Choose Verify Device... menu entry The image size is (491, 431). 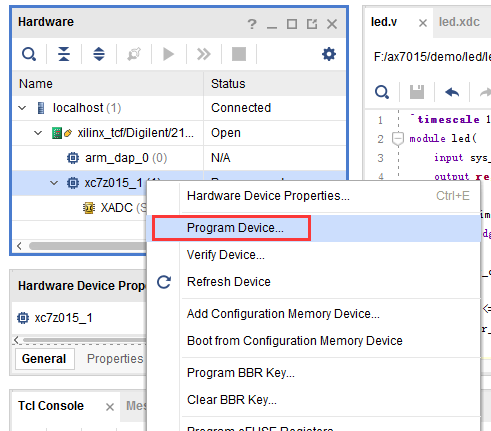click(x=226, y=255)
